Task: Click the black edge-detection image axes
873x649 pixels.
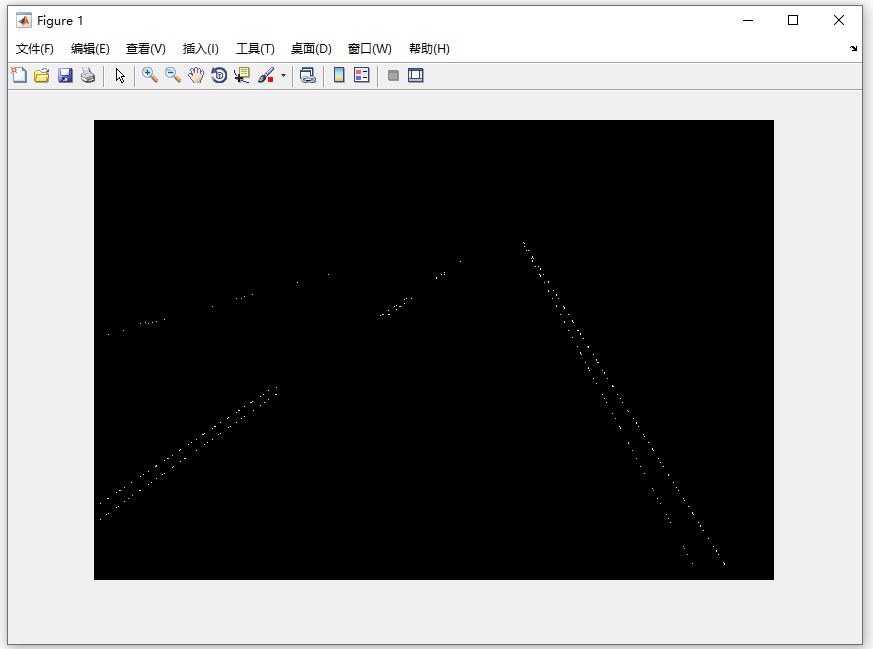Action: [x=434, y=350]
